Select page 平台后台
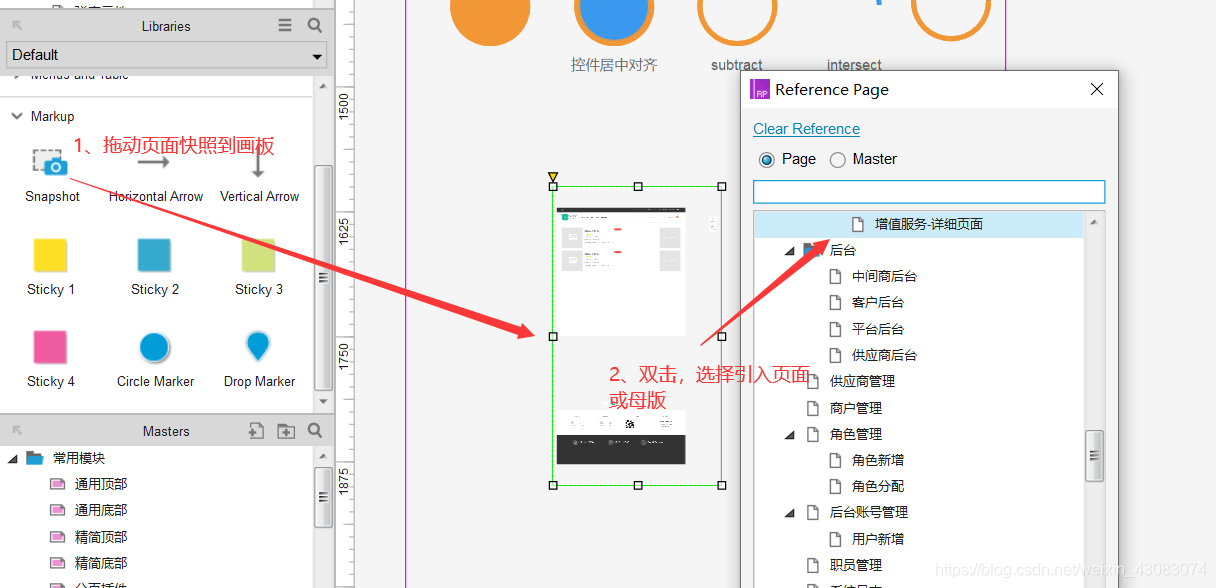The image size is (1216, 588). (x=878, y=329)
